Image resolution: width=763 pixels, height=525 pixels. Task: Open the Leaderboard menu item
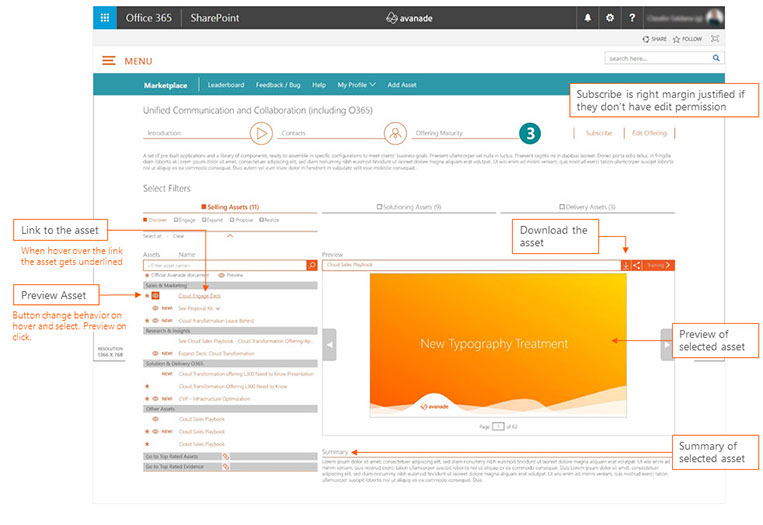225,86
